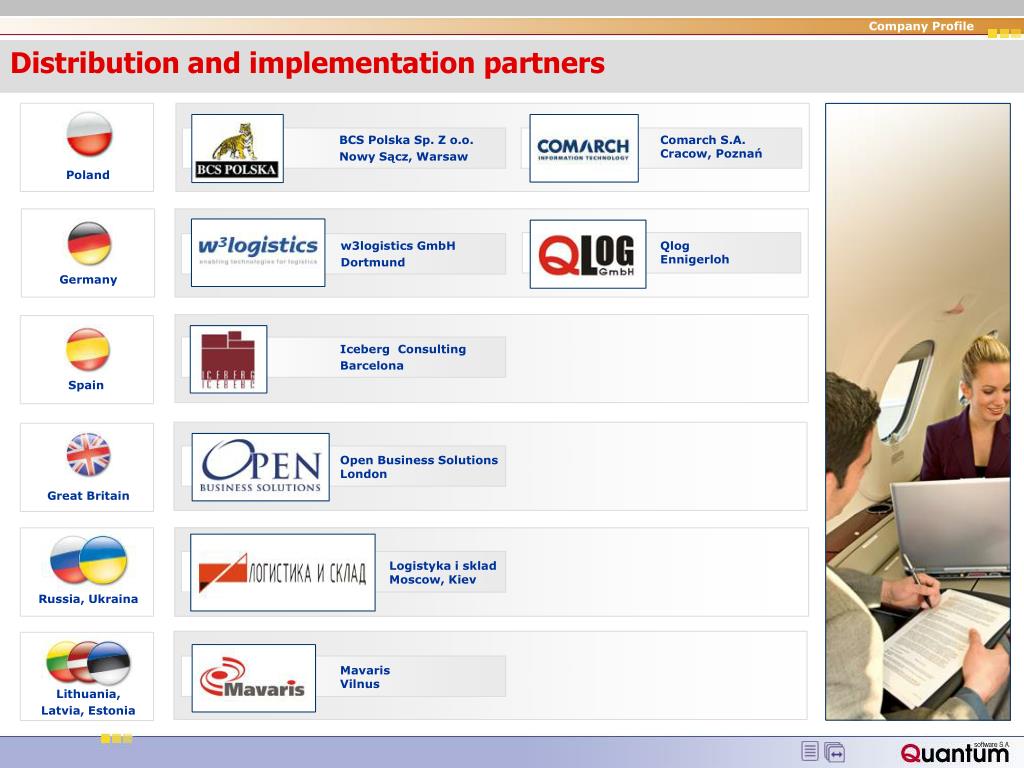1024x768 pixels.
Task: Click the fit-width pages icon in footer
Action: (x=835, y=752)
